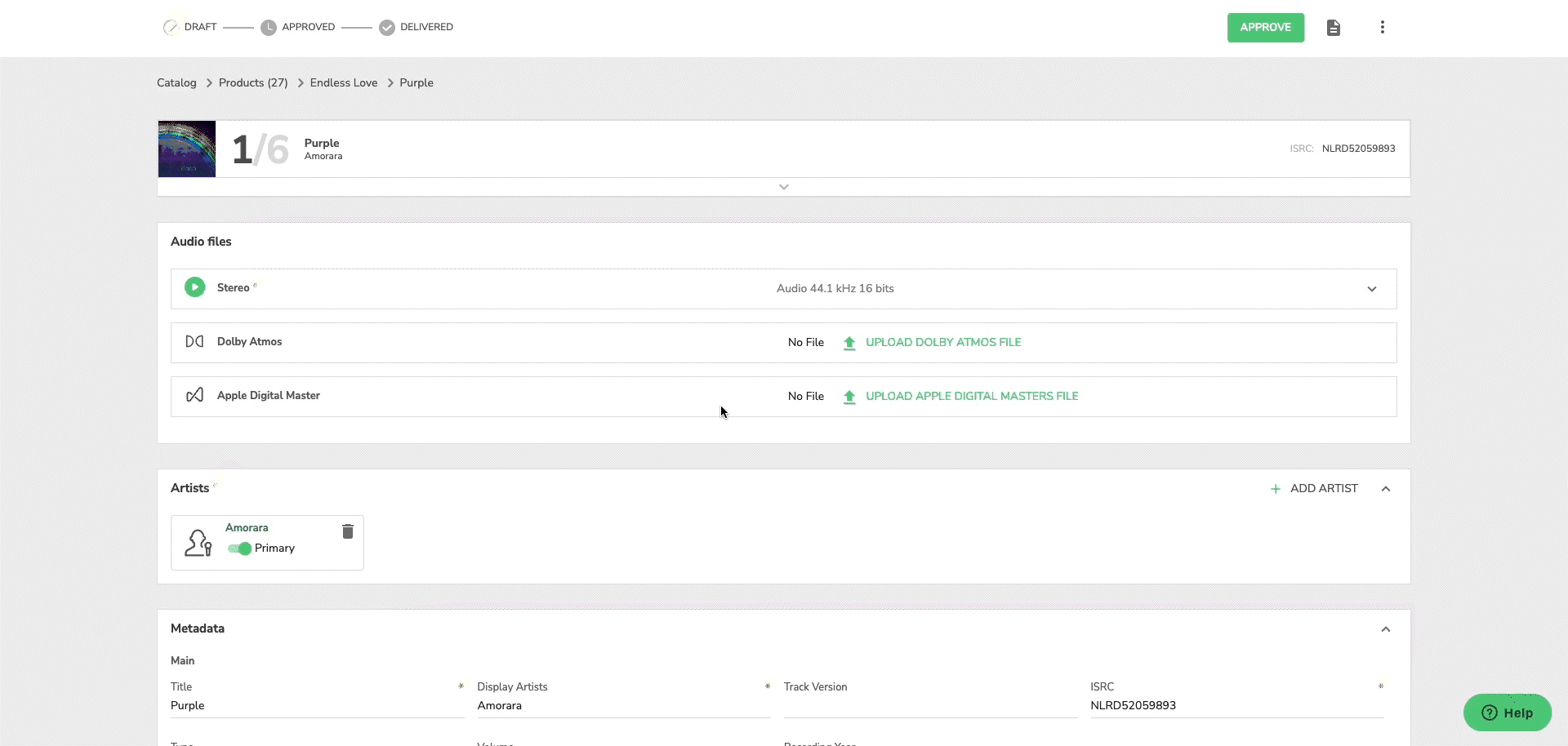The height and width of the screenshot is (746, 1568).
Task: Go to Catalog breadcrumb
Action: (176, 82)
